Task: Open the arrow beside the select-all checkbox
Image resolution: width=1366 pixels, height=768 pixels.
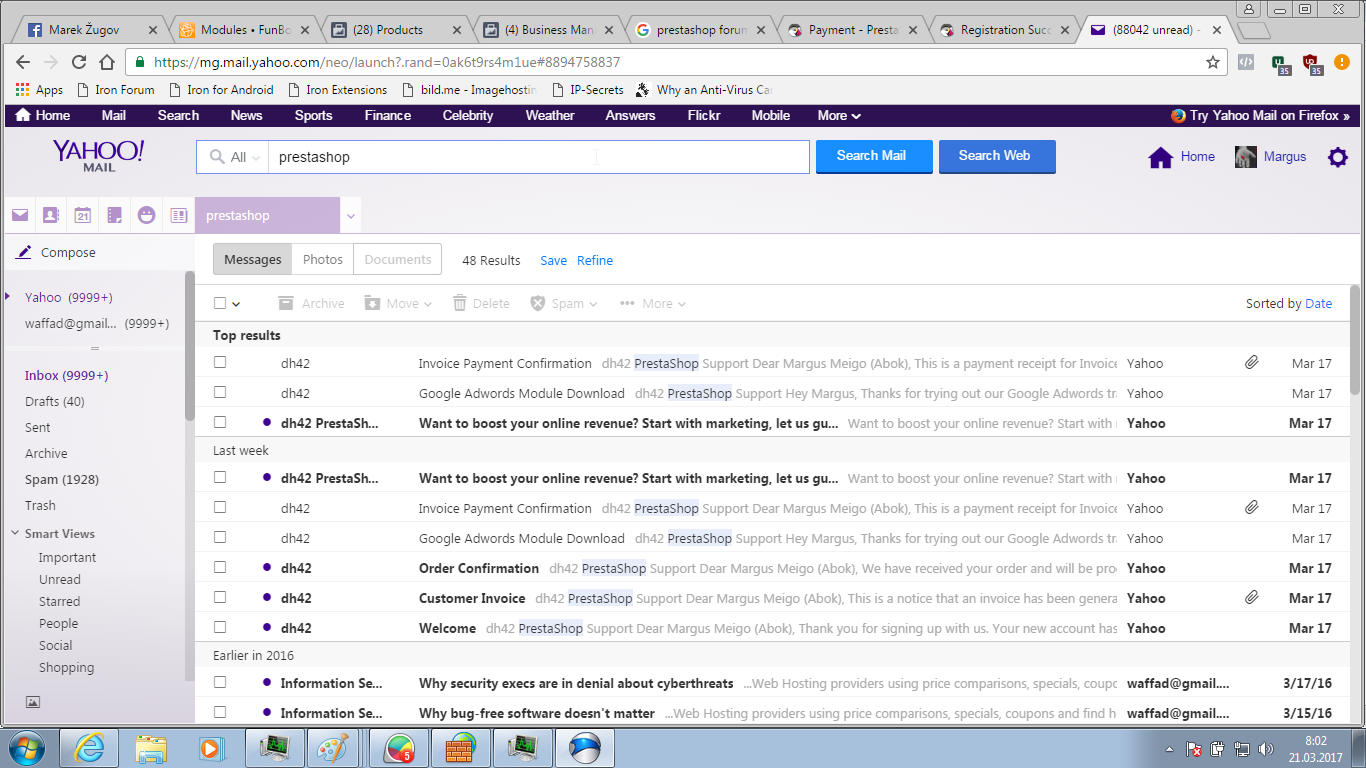Action: click(236, 304)
